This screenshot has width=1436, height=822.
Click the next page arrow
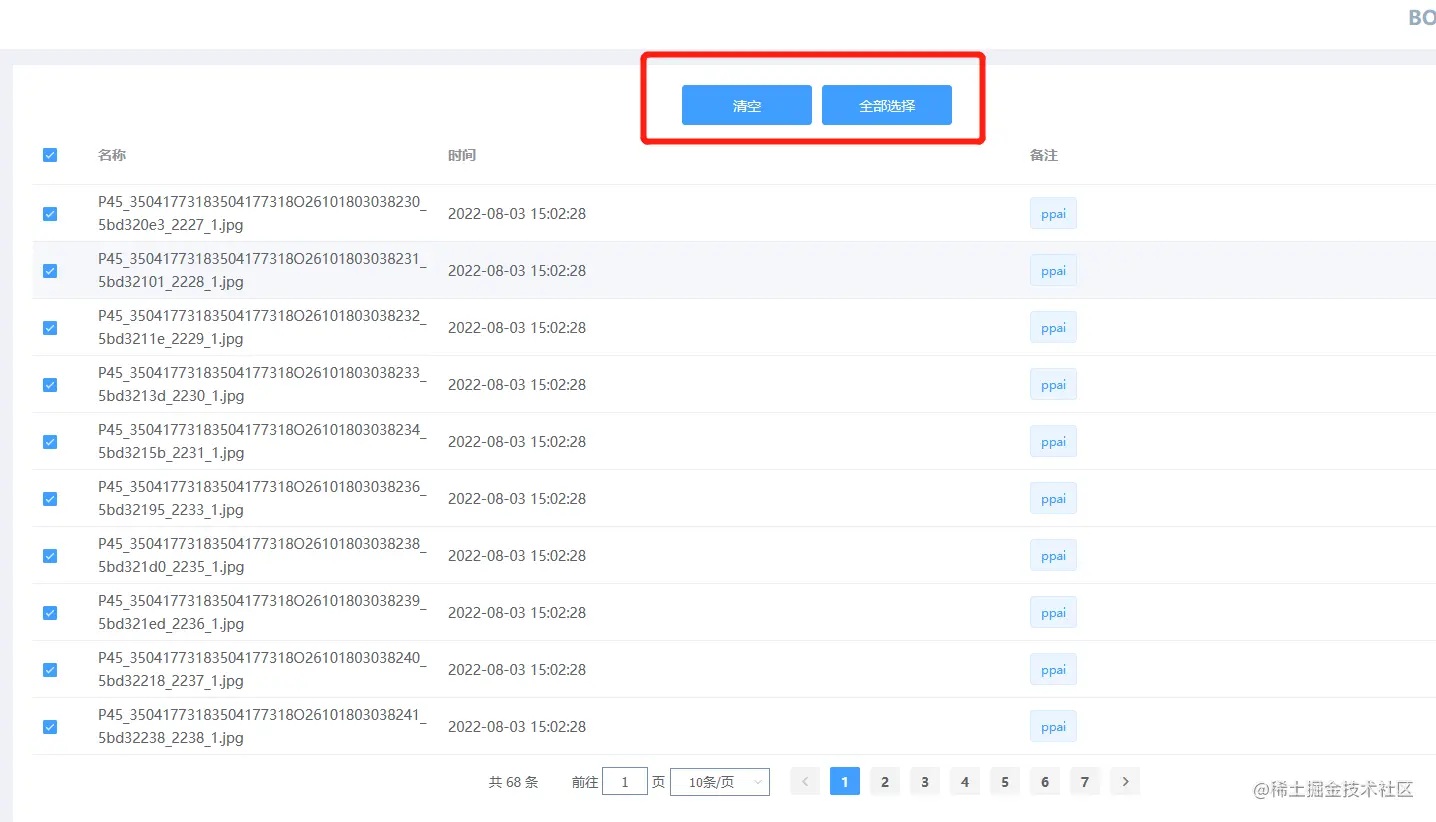[1124, 781]
